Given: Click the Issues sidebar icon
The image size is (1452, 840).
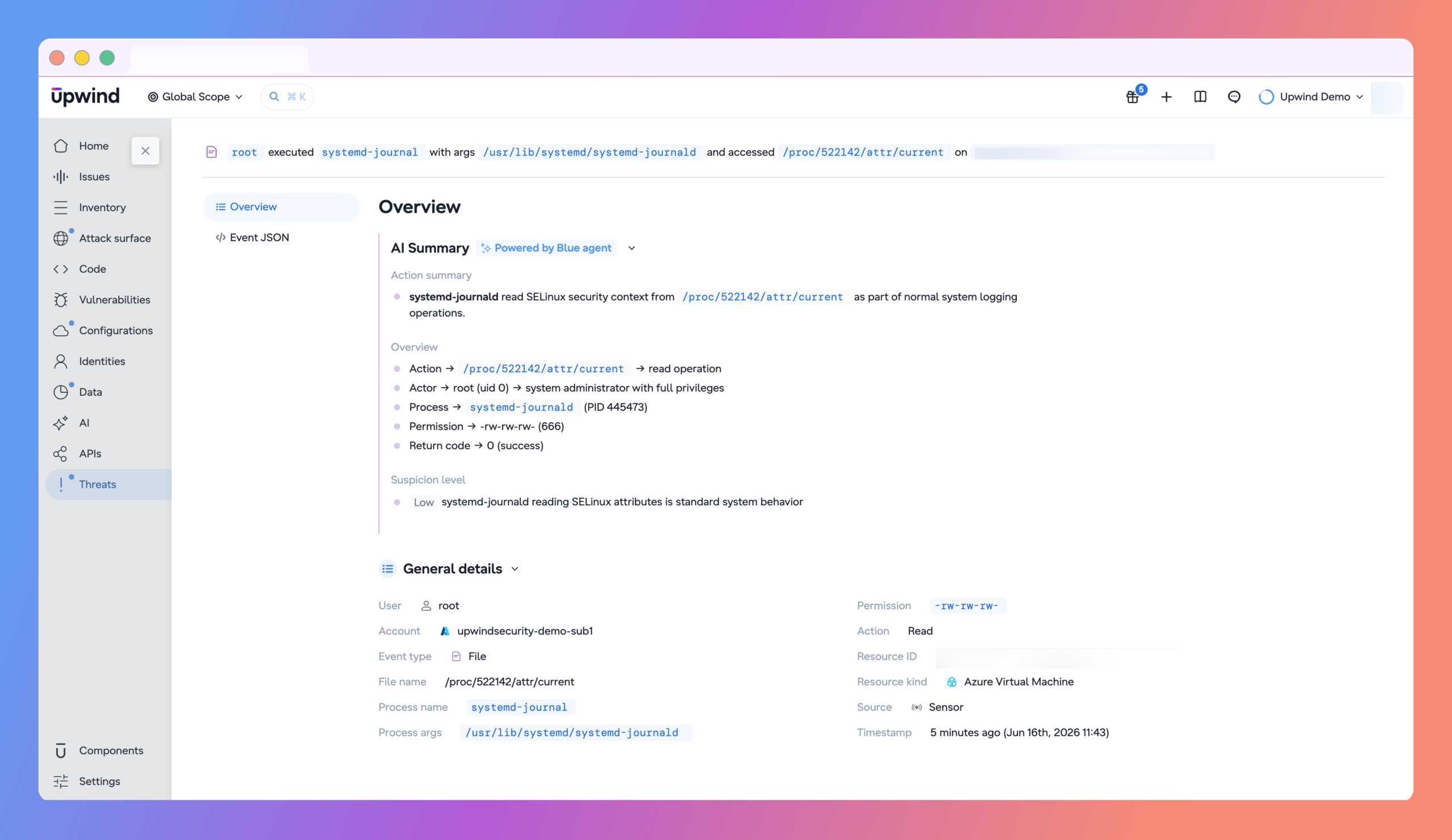Looking at the screenshot, I should pos(61,177).
